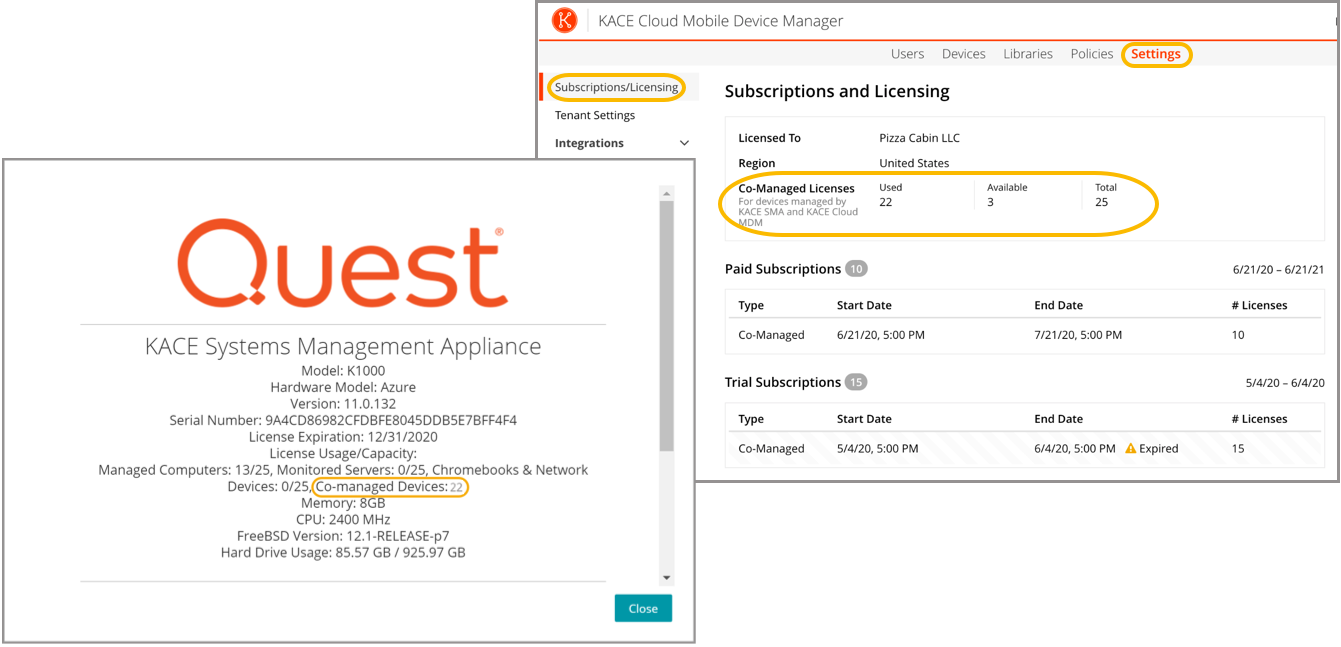Navigate to the Policies section

[1091, 54]
